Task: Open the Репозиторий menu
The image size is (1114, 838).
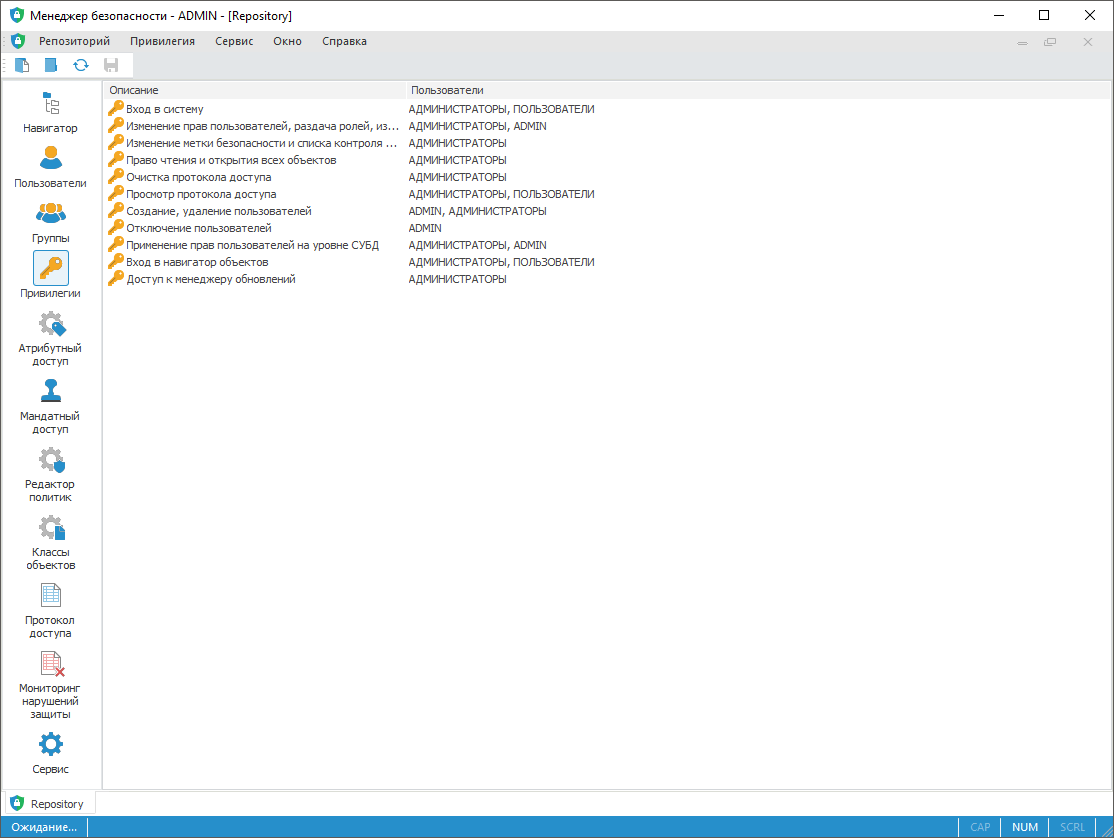Action: tap(75, 41)
